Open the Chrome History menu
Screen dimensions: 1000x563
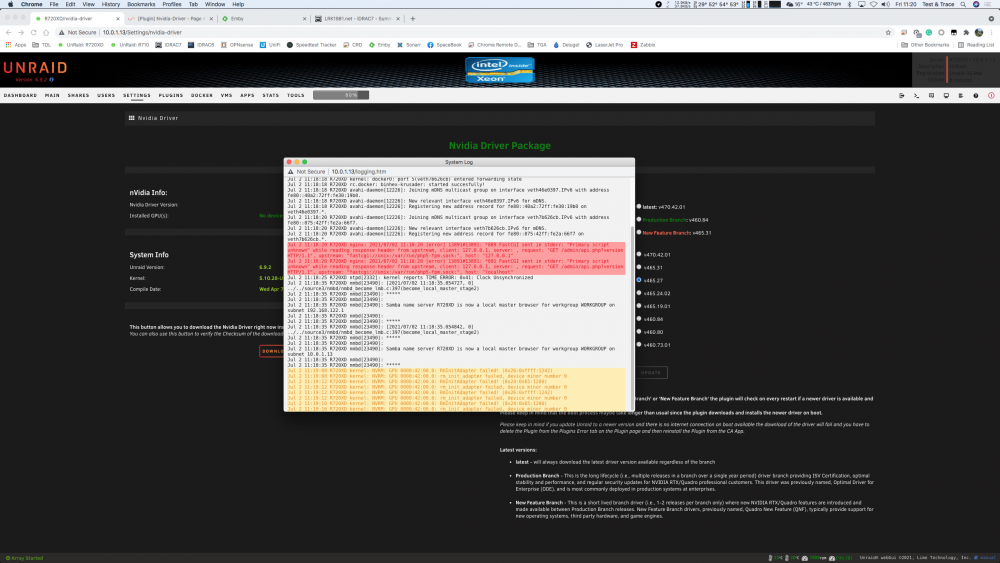click(x=110, y=4)
